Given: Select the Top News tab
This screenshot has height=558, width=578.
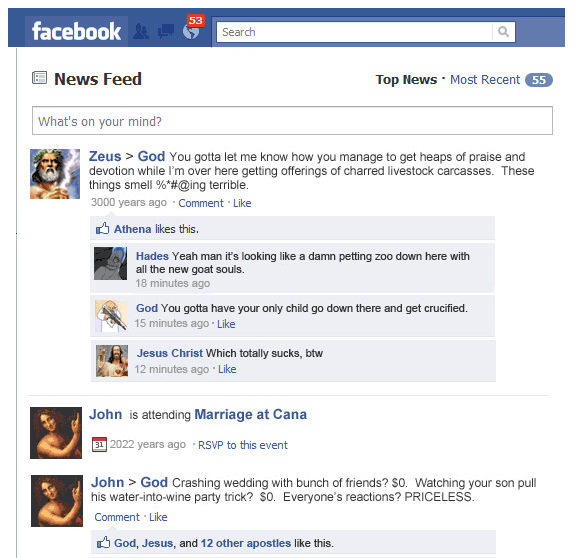Looking at the screenshot, I should [406, 80].
